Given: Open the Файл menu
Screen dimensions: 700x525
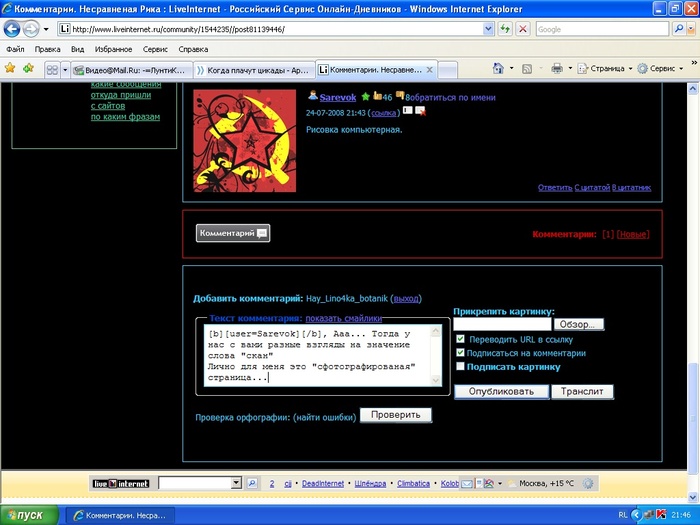Looking at the screenshot, I should (16, 49).
